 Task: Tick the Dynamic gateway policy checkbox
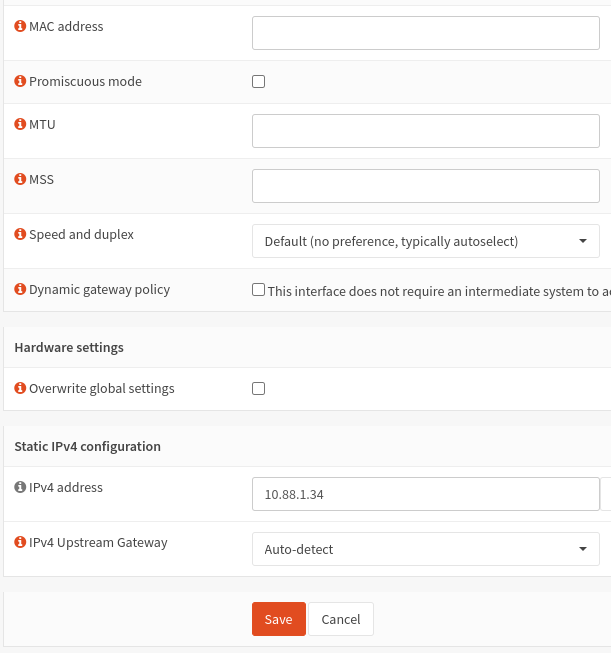(258, 289)
